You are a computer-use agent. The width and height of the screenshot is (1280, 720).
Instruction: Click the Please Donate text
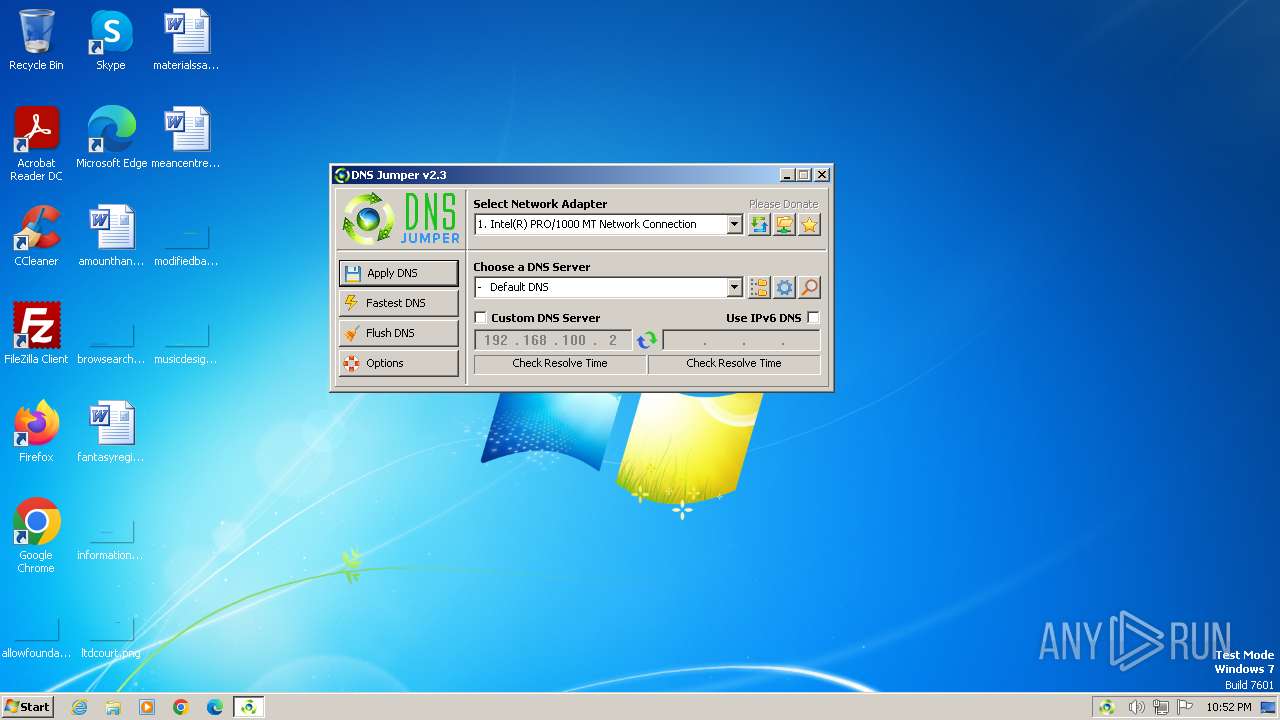[x=783, y=204]
